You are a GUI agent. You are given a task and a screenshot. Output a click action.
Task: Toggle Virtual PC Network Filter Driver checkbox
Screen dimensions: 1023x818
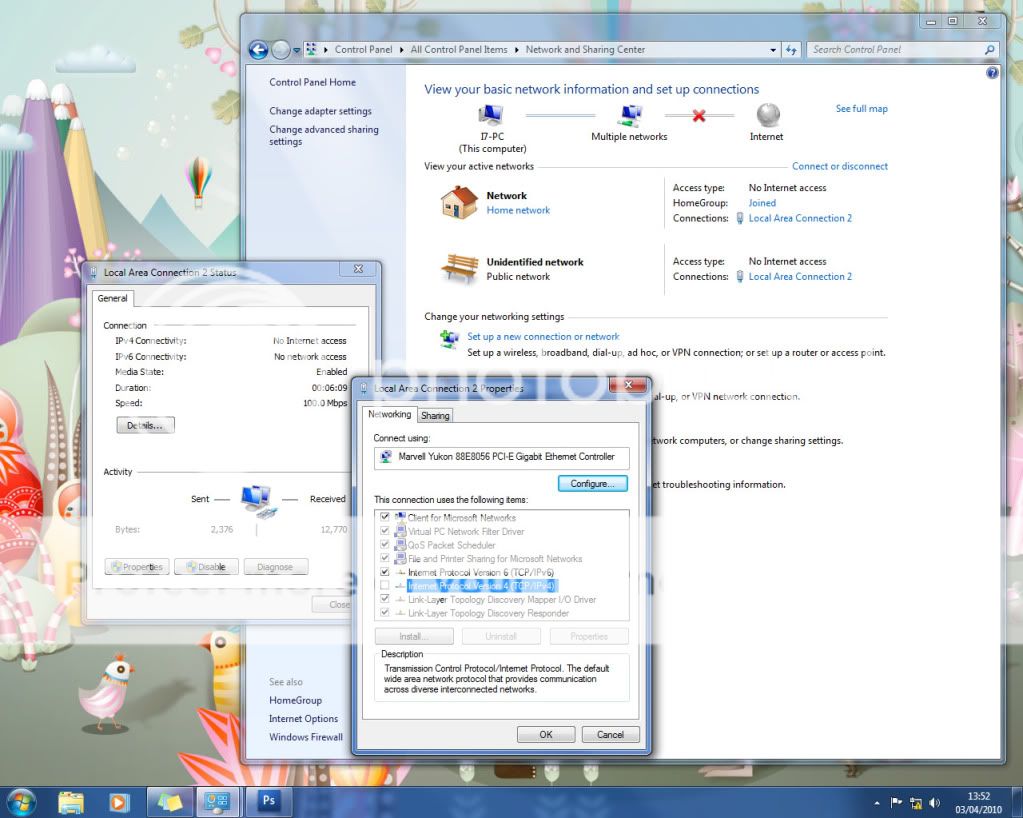[x=385, y=530]
